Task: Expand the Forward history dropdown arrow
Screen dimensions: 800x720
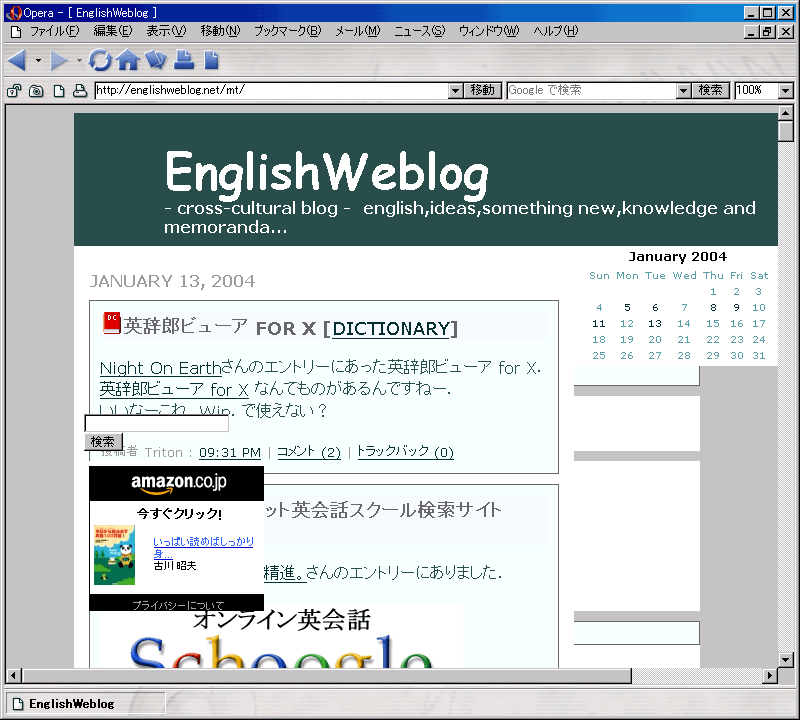Action: 79,61
